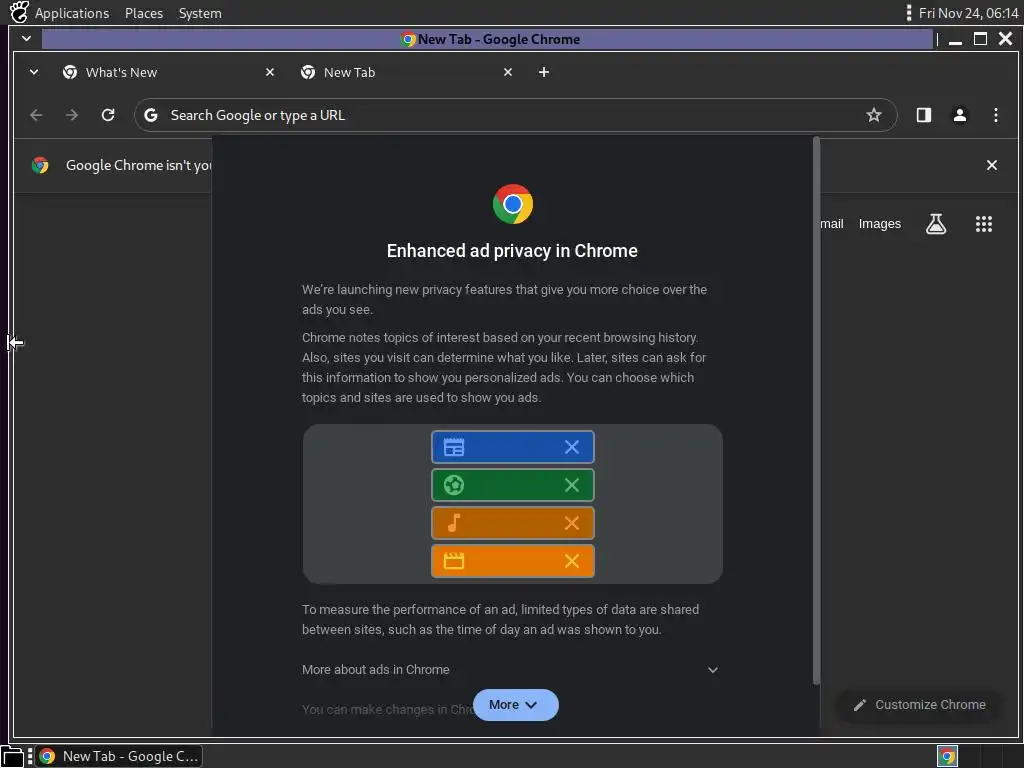The image size is (1024, 768).
Task: Dismiss the default browser infobar
Action: (991, 165)
